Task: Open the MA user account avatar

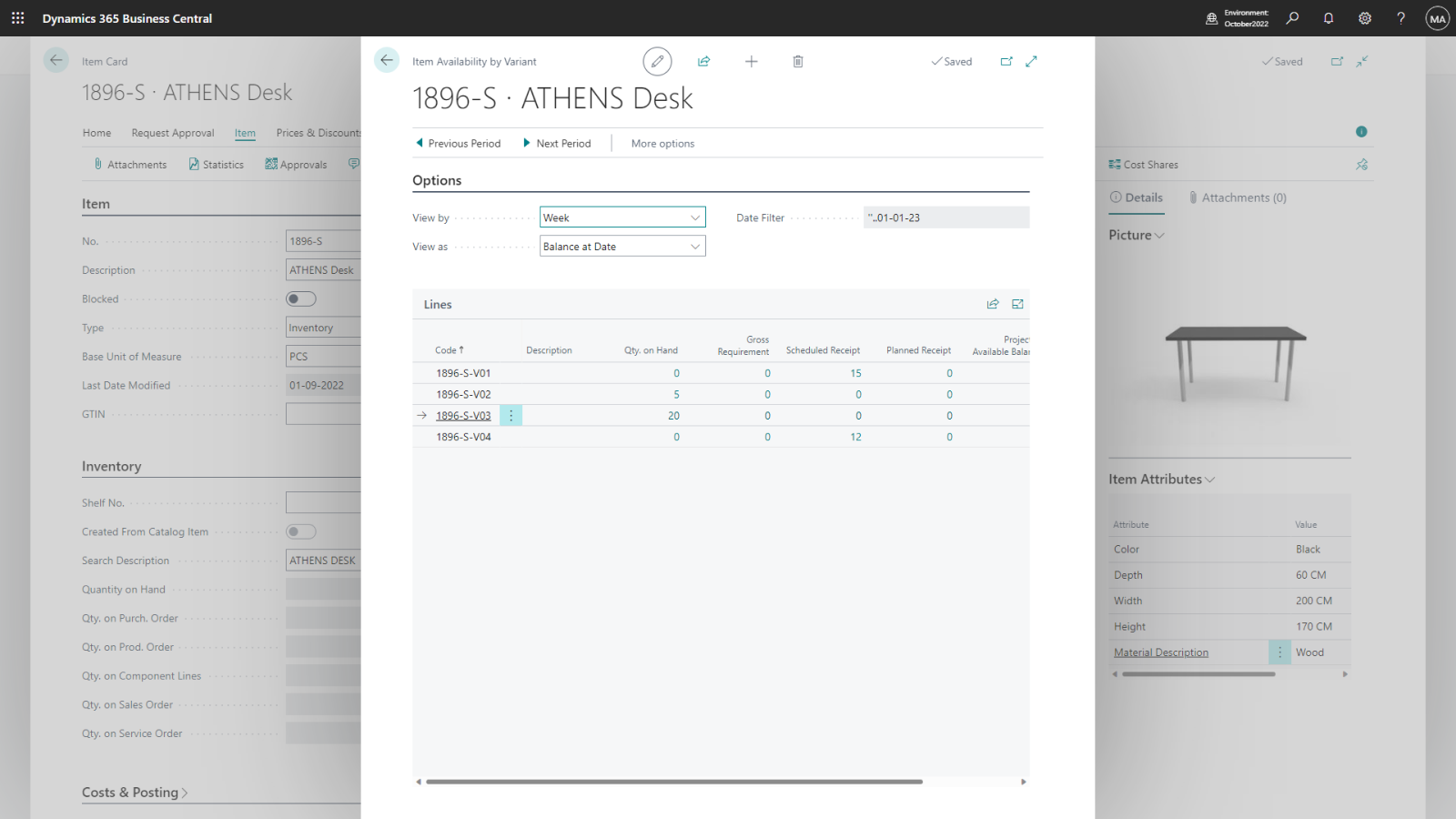Action: click(x=1438, y=18)
